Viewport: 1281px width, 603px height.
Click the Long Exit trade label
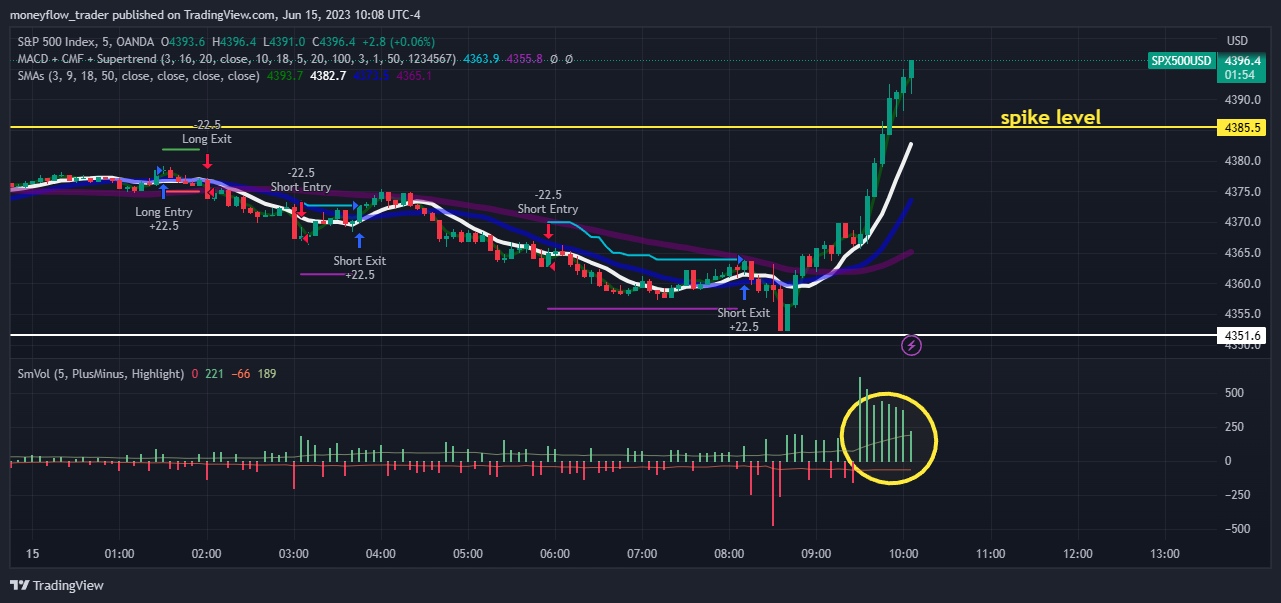click(207, 139)
